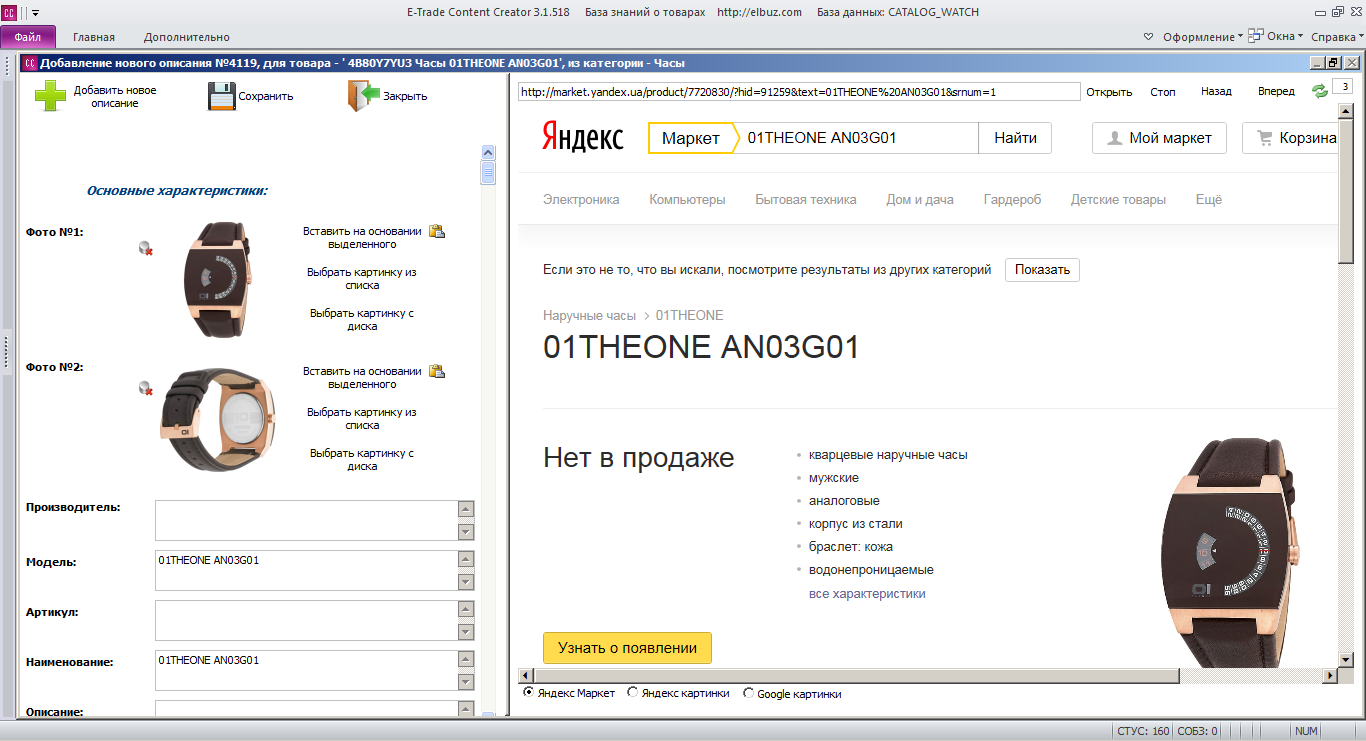
Task: Open the quick access toolbar dropdown arrow
Action: pos(36,13)
